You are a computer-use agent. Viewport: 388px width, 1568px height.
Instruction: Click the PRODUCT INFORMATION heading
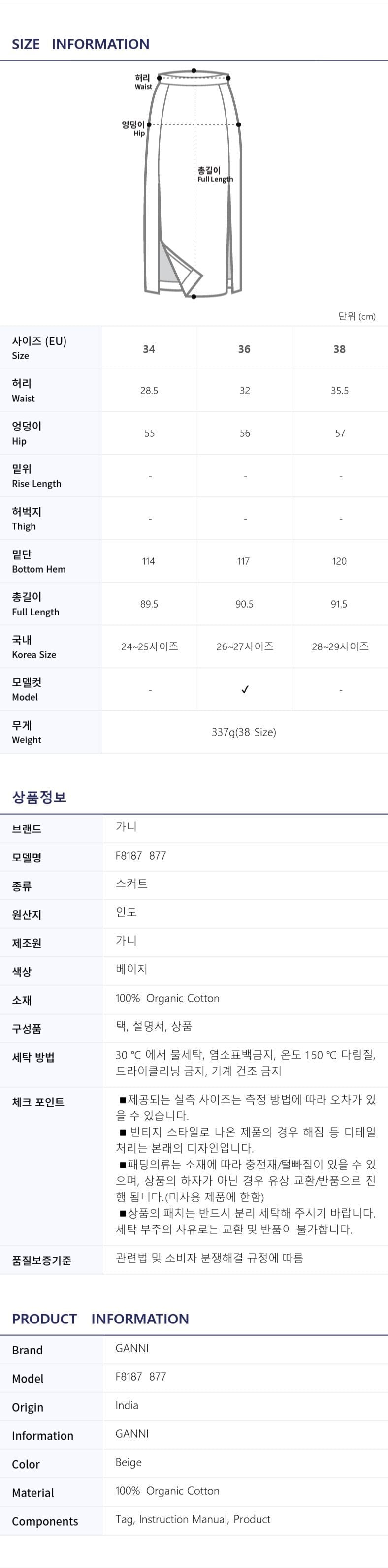[x=100, y=1319]
